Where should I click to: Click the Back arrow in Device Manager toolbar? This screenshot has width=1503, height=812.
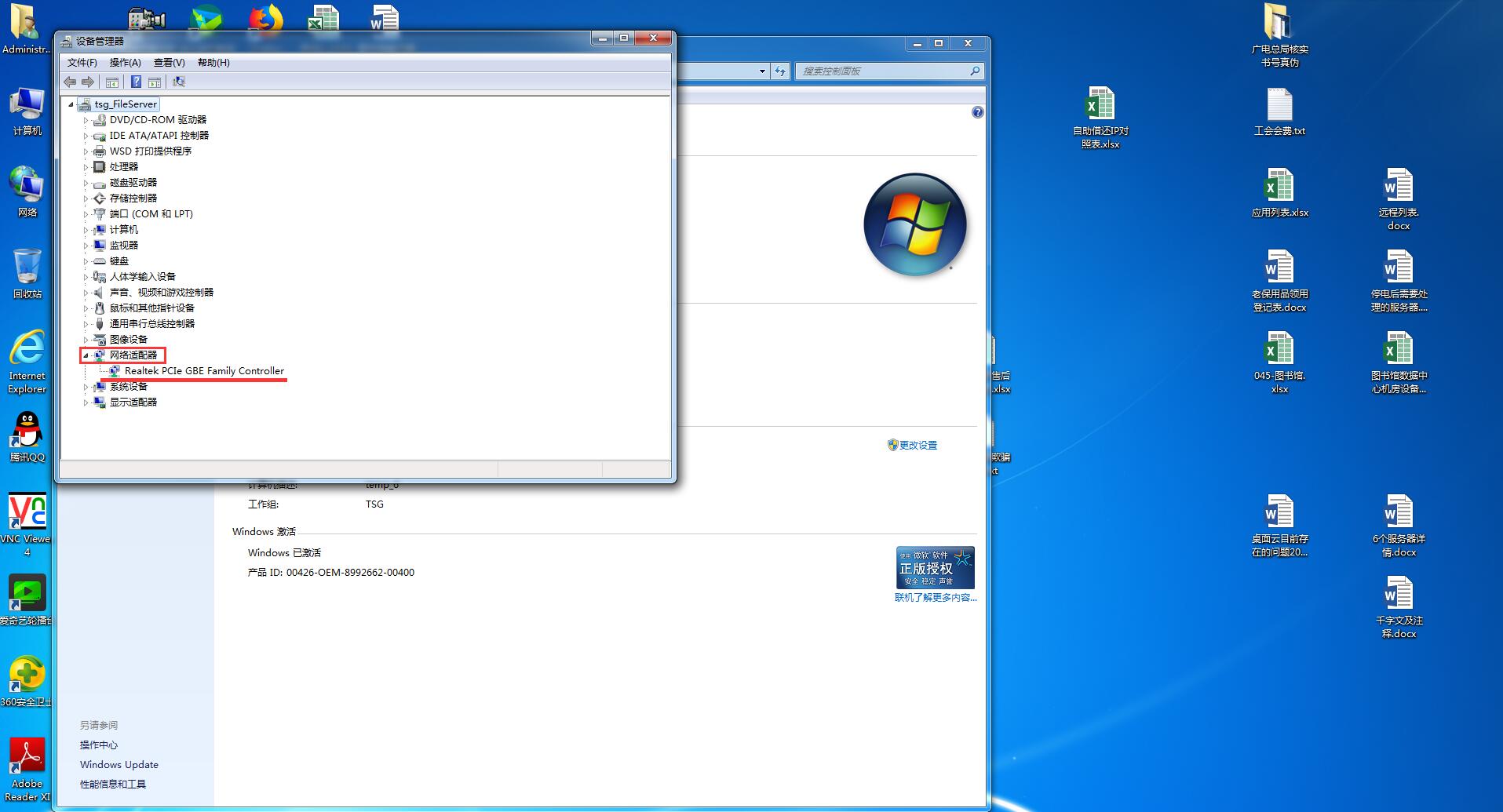pos(70,82)
